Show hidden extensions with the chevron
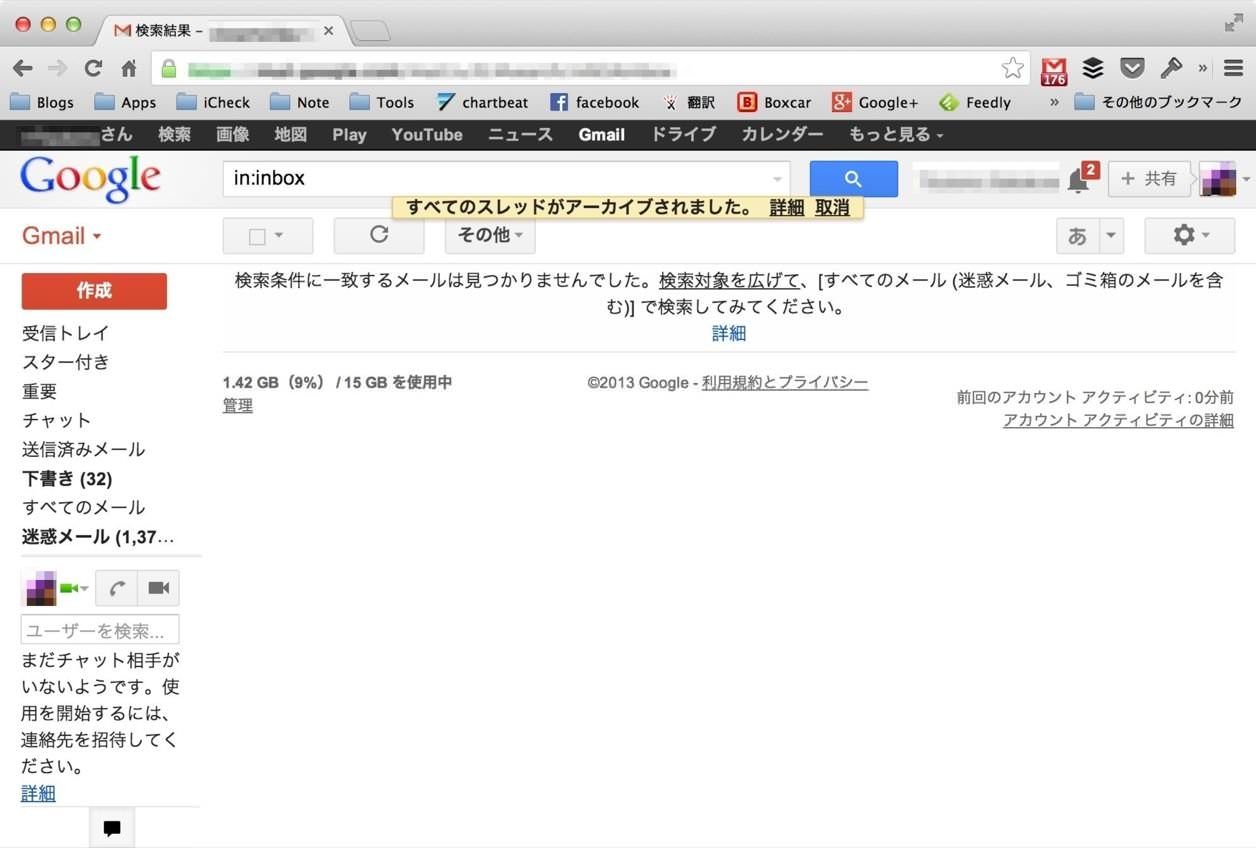The width and height of the screenshot is (1256, 848). [x=1203, y=68]
